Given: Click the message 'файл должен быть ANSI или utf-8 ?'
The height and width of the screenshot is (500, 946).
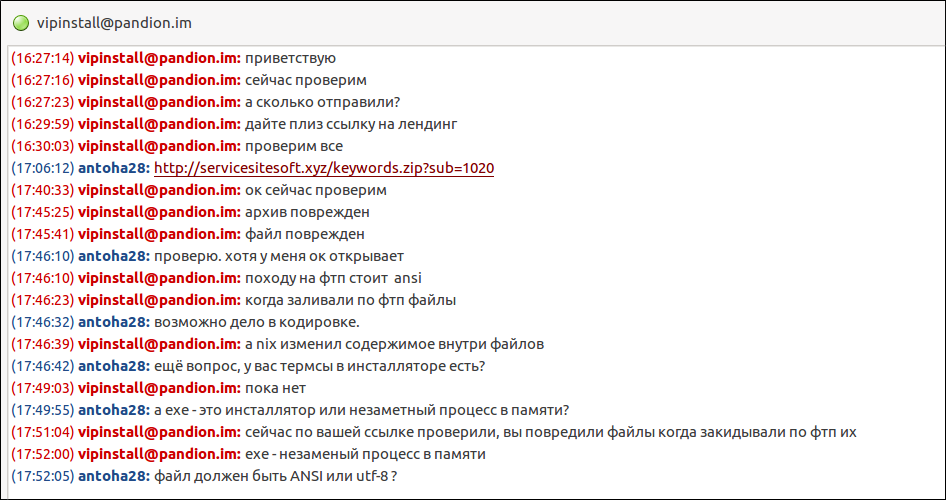Looking at the screenshot, I should [275, 476].
